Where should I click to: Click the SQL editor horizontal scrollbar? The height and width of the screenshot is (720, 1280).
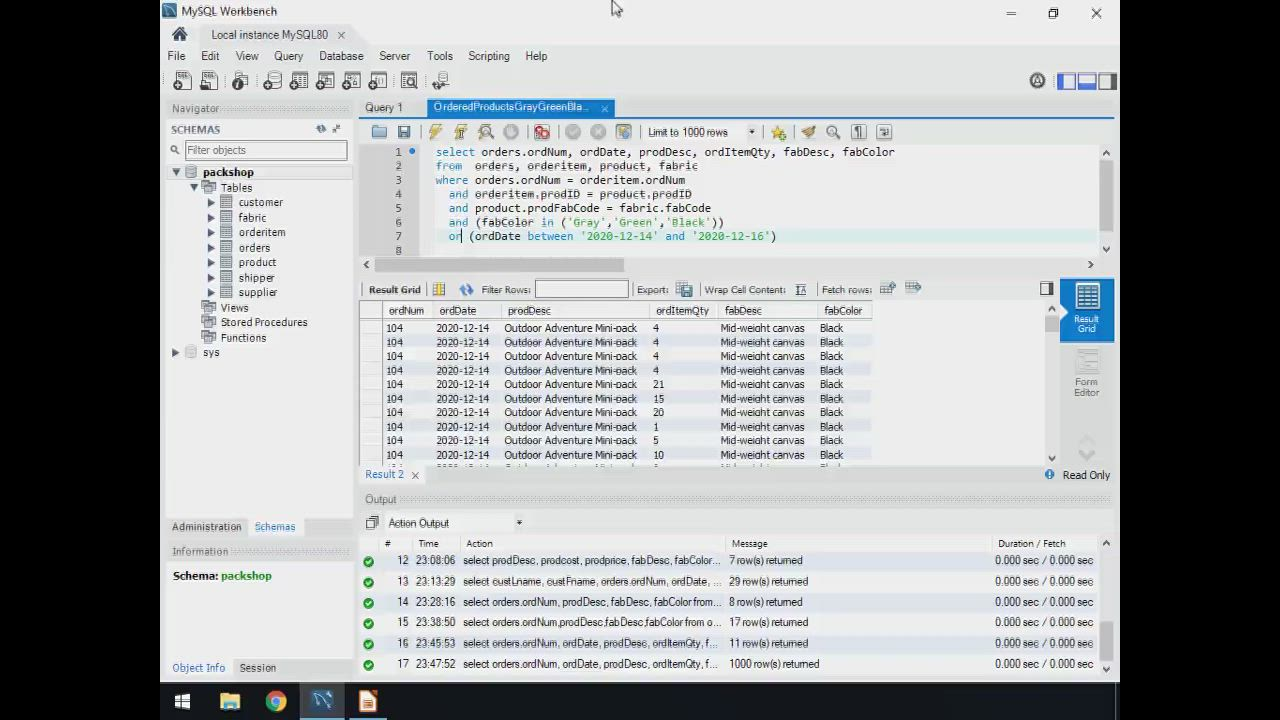(x=500, y=265)
